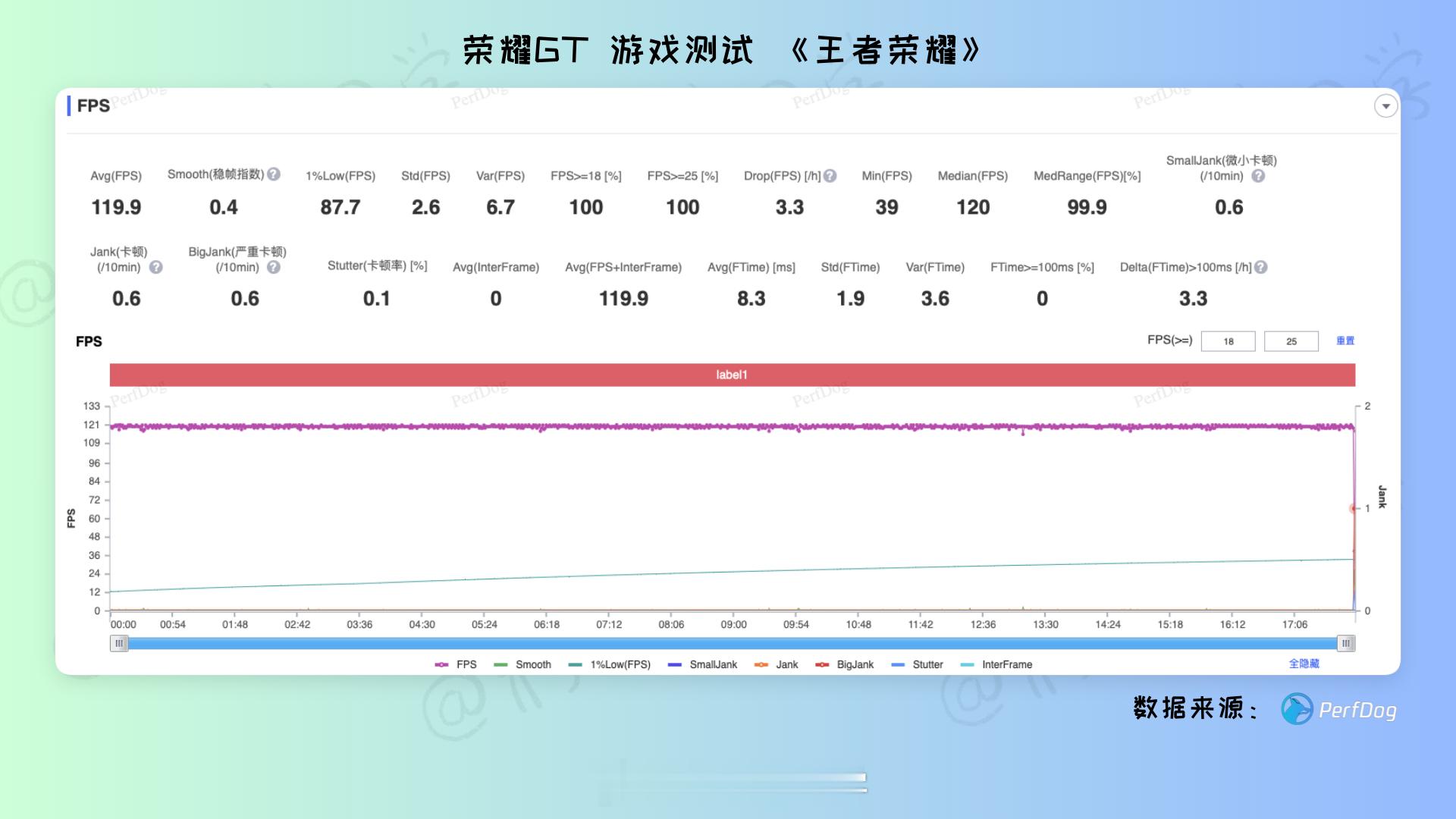Click the Avg(FTime) [ms] value 8.3

(x=752, y=299)
